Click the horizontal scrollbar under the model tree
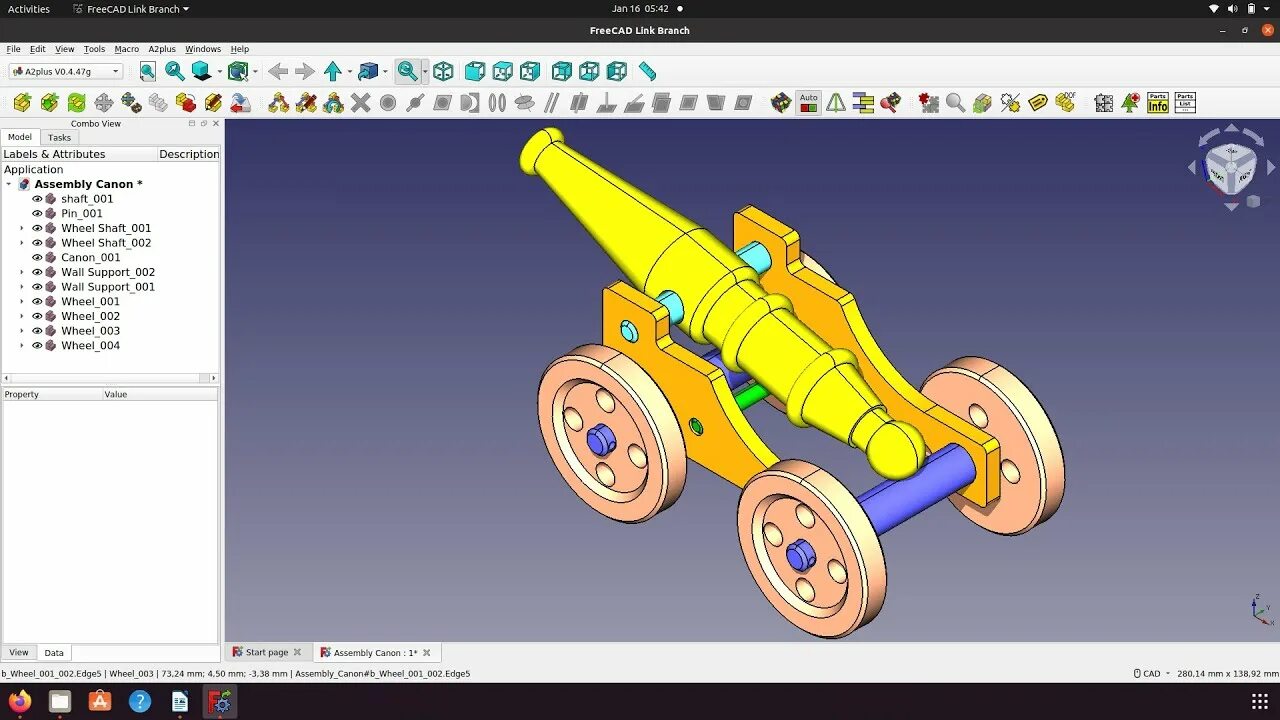Viewport: 1280px width, 720px height. point(109,378)
